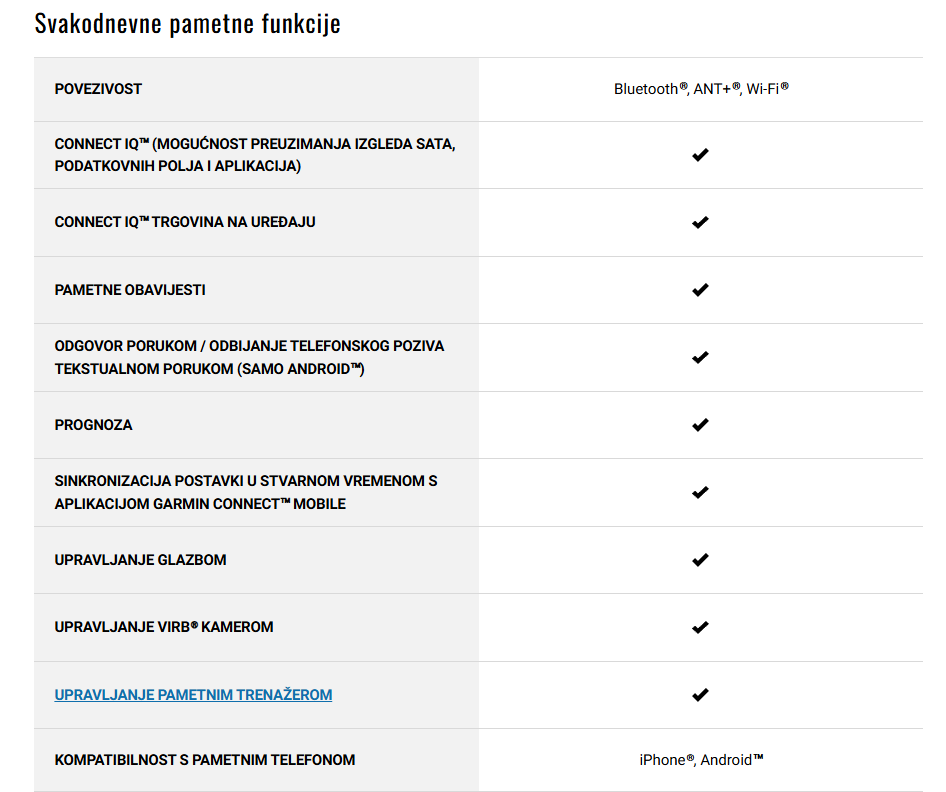Open the Upravljanje pametnim trenažerom link

click(193, 695)
